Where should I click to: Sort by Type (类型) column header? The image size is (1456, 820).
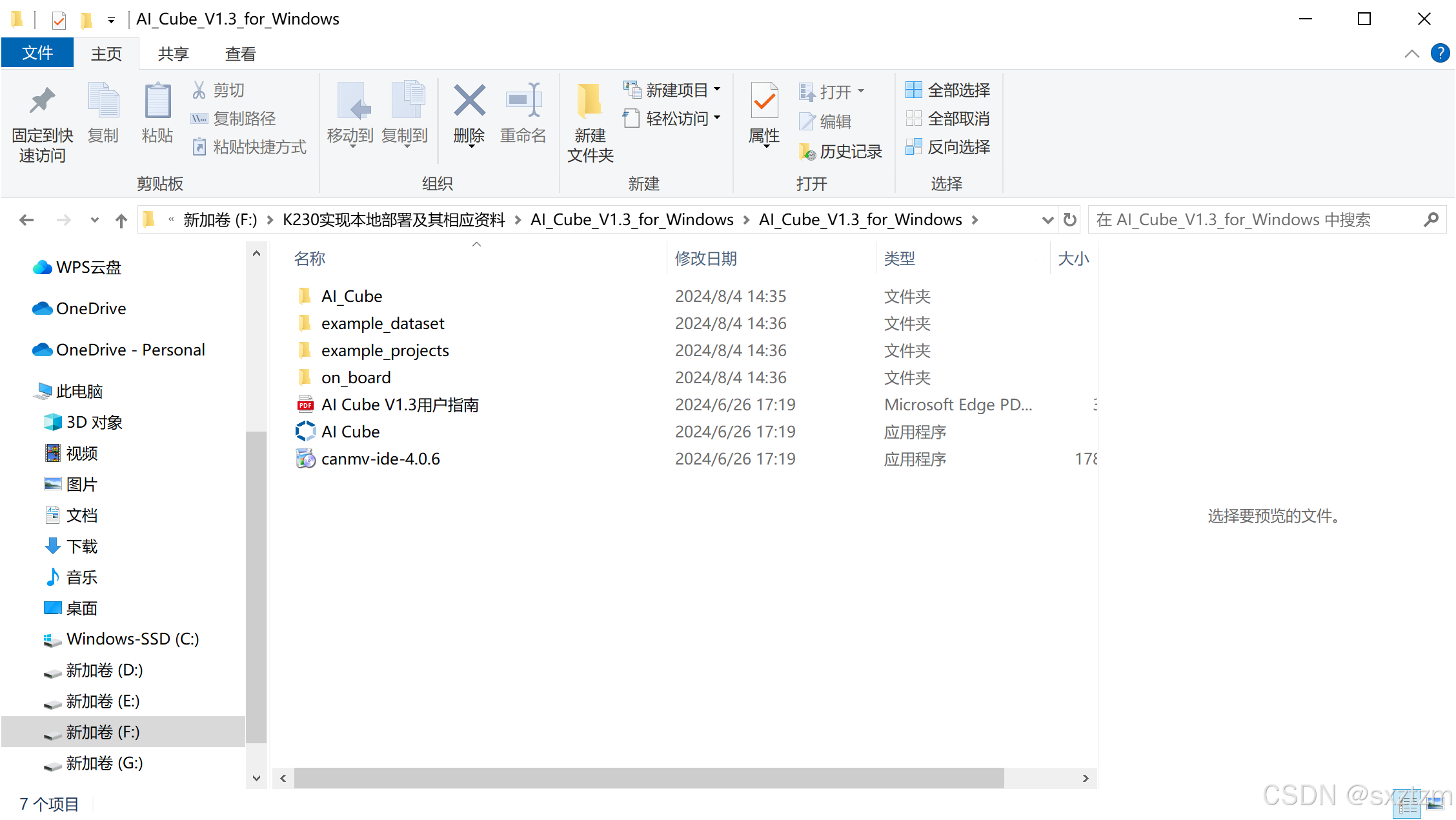(x=900, y=259)
